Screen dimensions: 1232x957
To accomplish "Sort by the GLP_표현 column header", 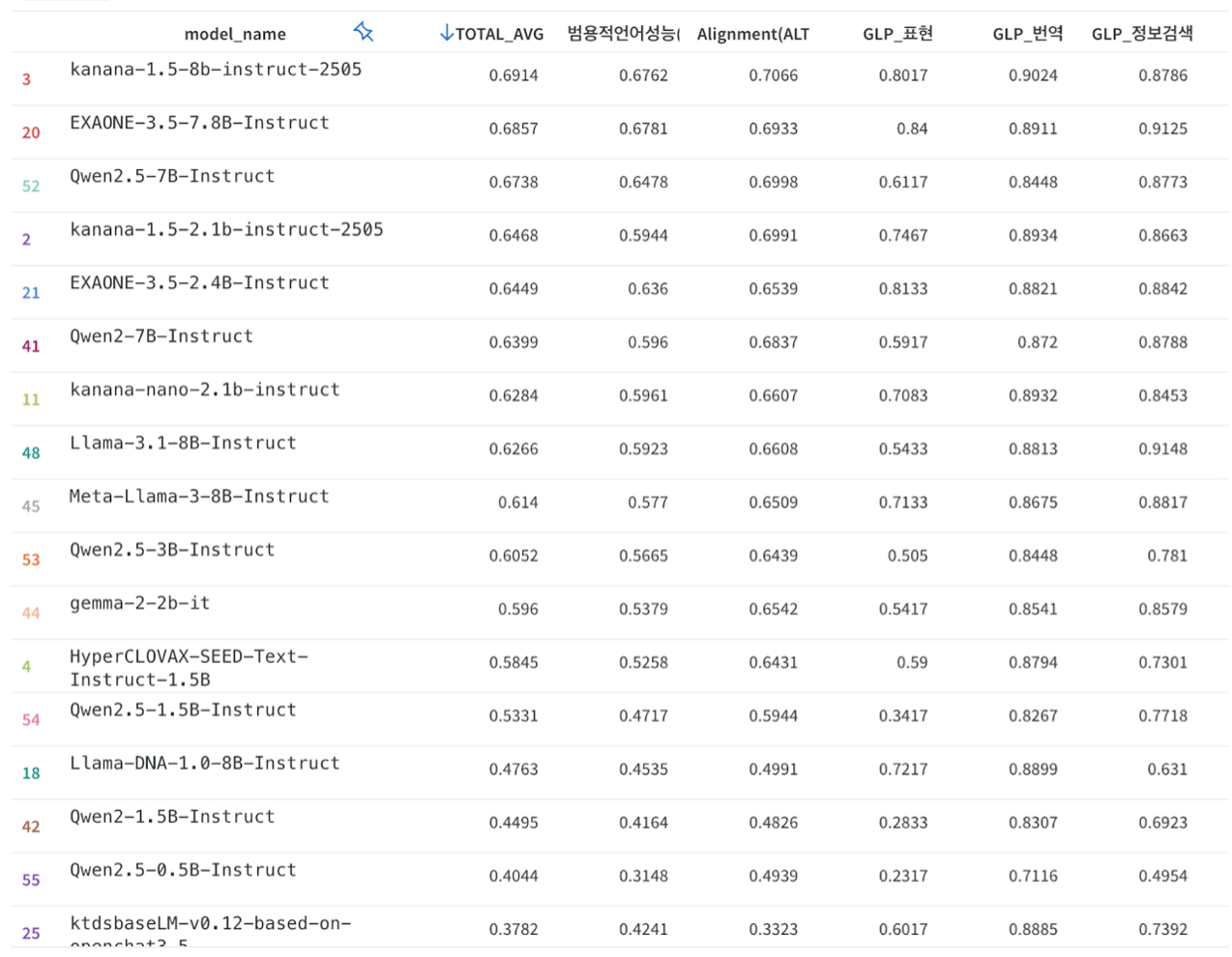I will pyautogui.click(x=897, y=34).
